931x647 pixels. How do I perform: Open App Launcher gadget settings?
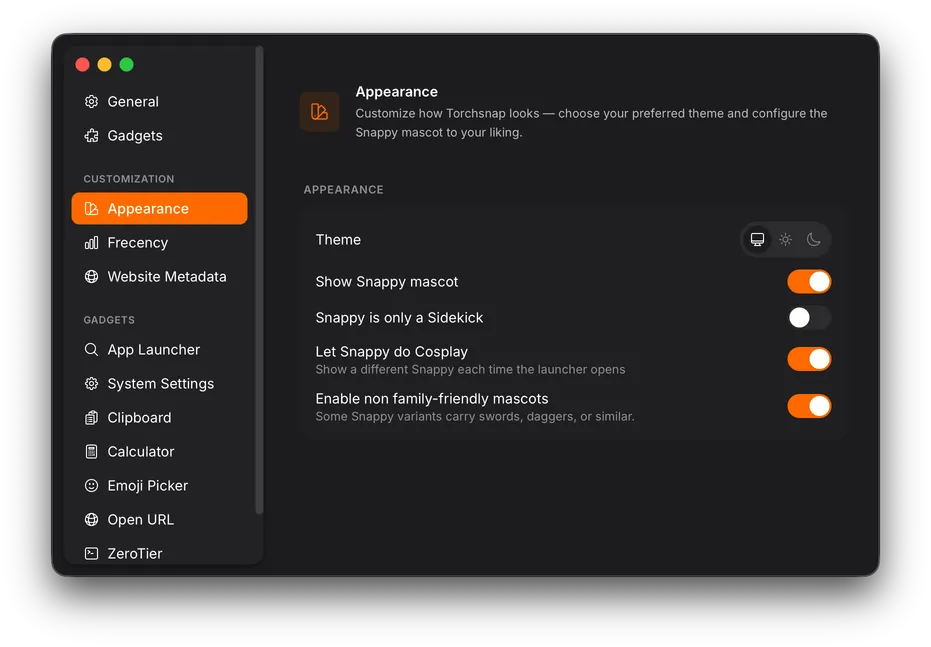pyautogui.click(x=159, y=350)
